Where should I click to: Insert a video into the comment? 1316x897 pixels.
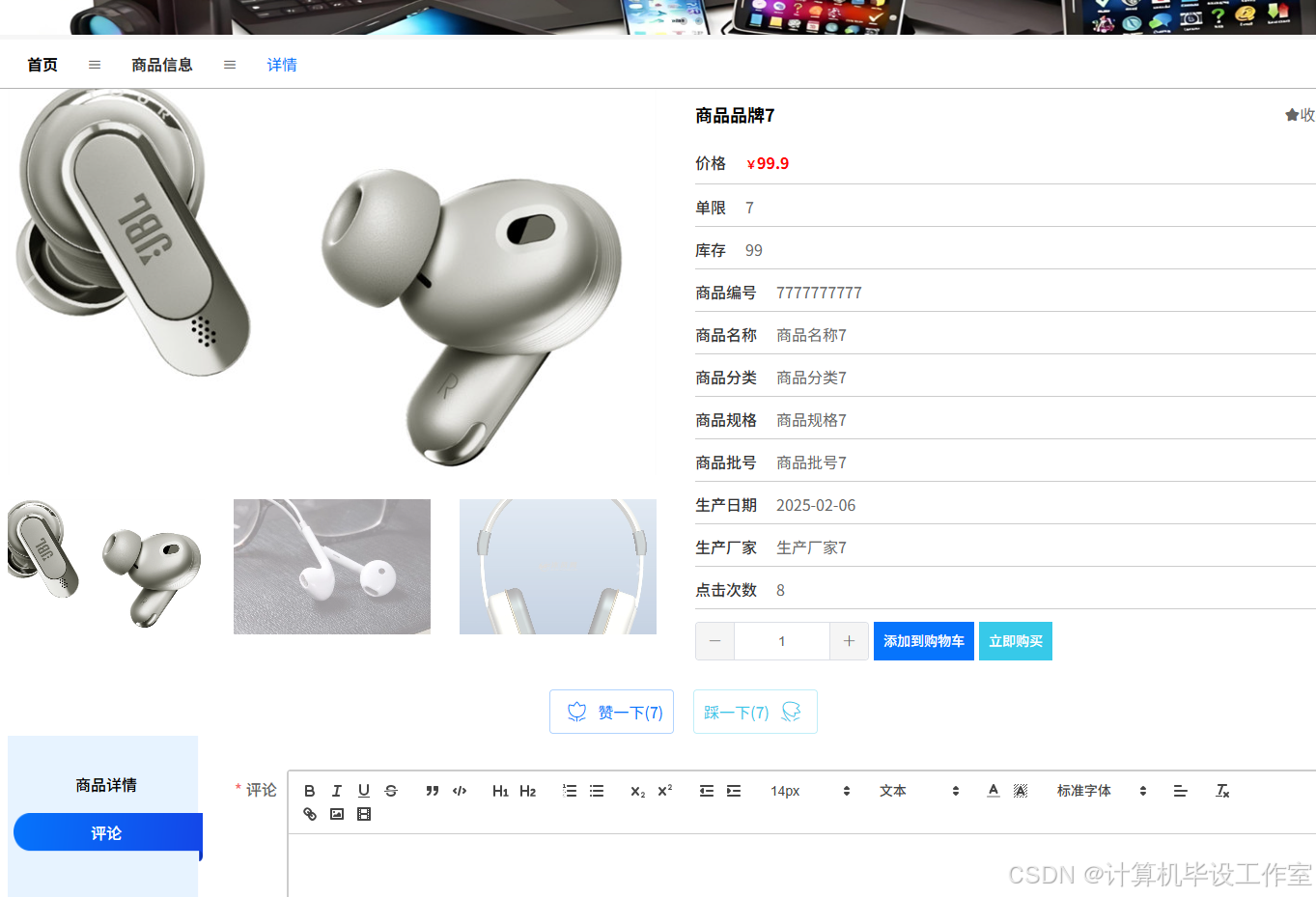364,814
